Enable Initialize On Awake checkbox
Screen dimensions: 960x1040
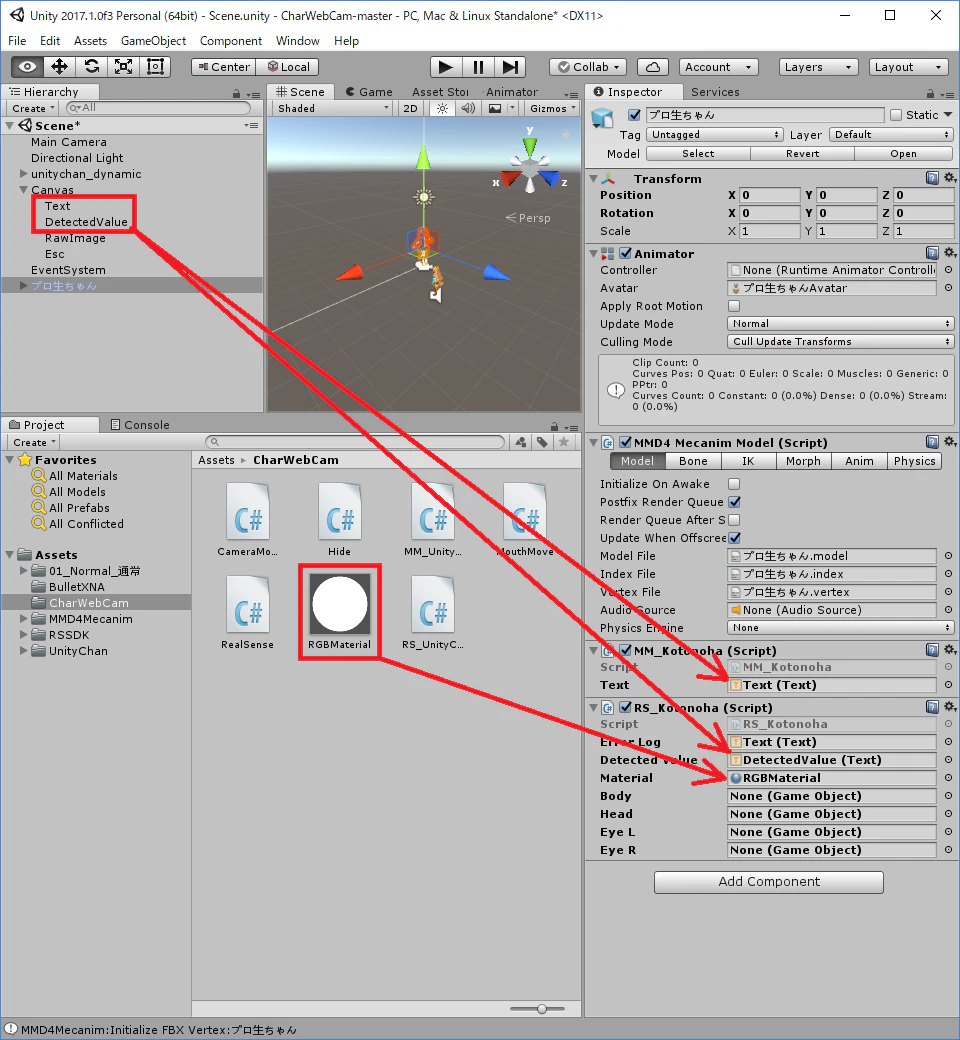click(734, 484)
